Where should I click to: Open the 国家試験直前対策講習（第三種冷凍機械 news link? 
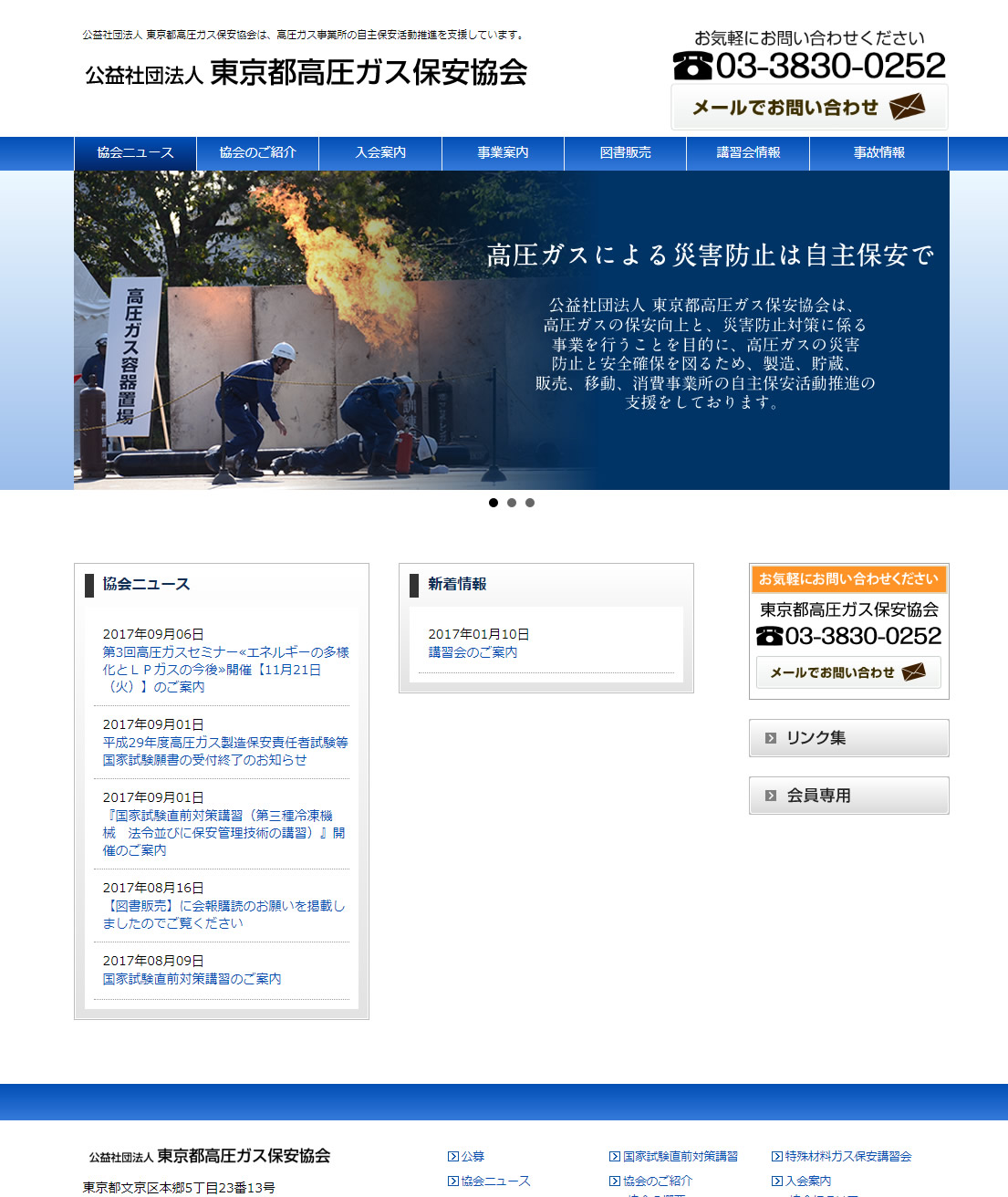point(223,833)
